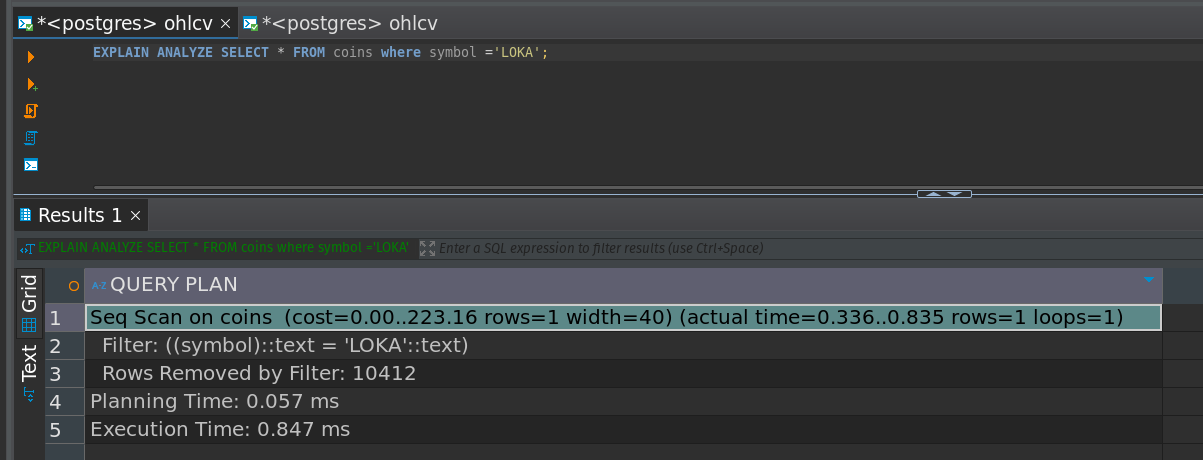This screenshot has width=1203, height=460.
Task: Click the editor horizontal scrollbar
Action: [x=648, y=186]
